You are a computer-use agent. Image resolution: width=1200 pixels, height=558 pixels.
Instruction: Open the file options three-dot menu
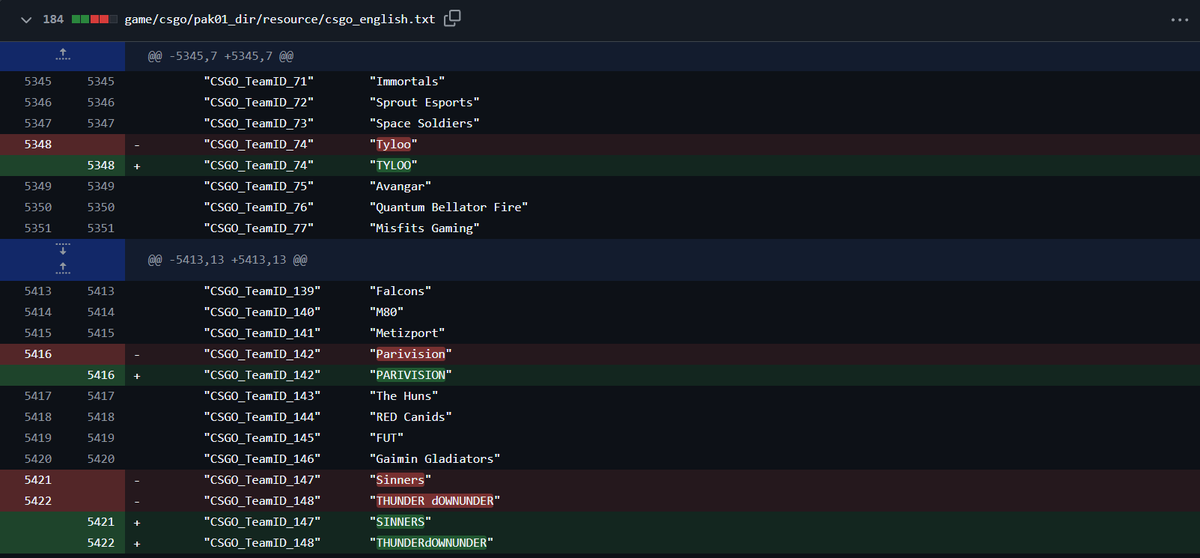1178,20
